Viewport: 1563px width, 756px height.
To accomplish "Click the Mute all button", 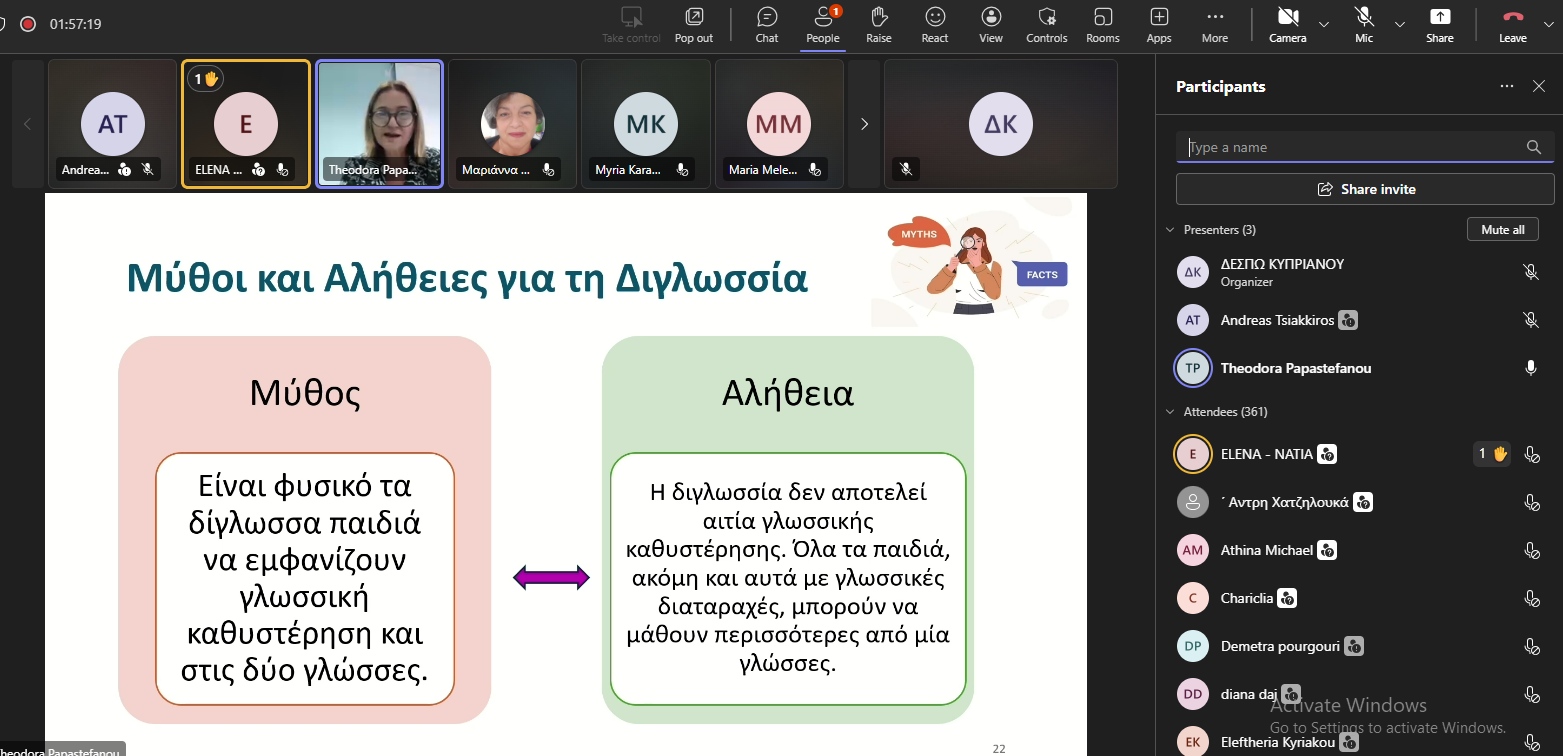I will (1502, 230).
